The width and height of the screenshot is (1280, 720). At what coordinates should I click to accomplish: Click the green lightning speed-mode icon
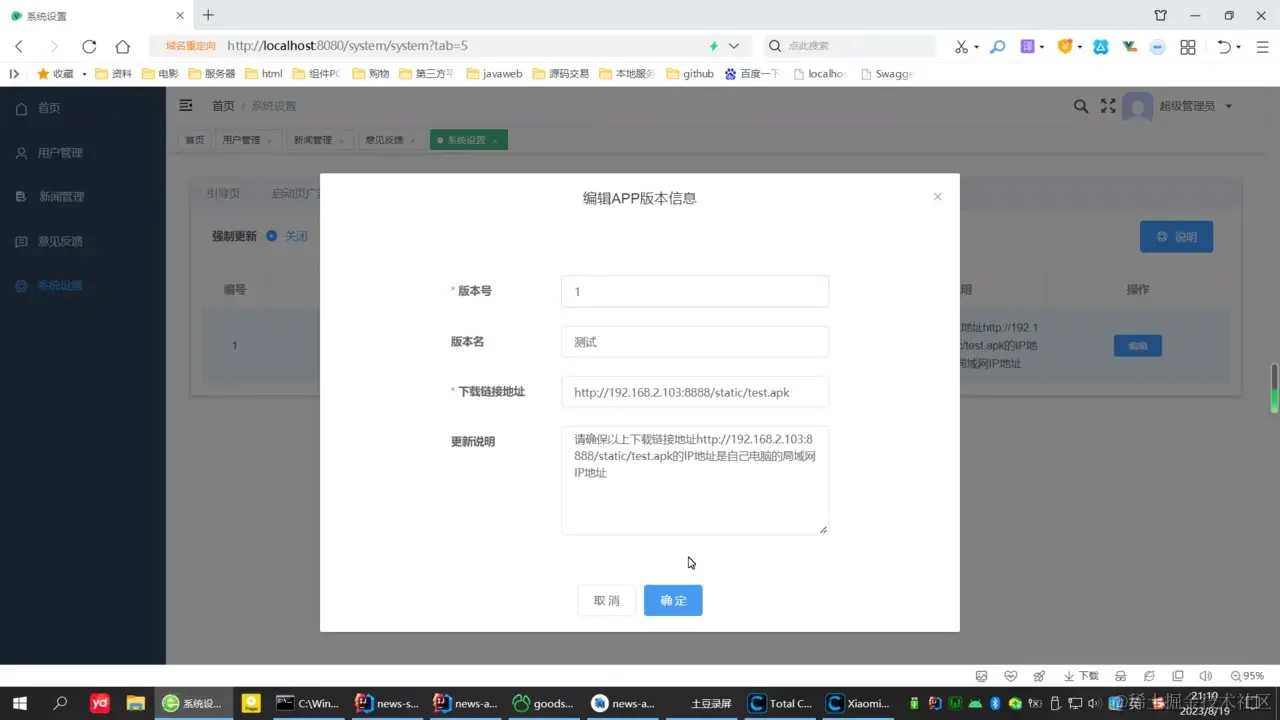pyautogui.click(x=714, y=46)
